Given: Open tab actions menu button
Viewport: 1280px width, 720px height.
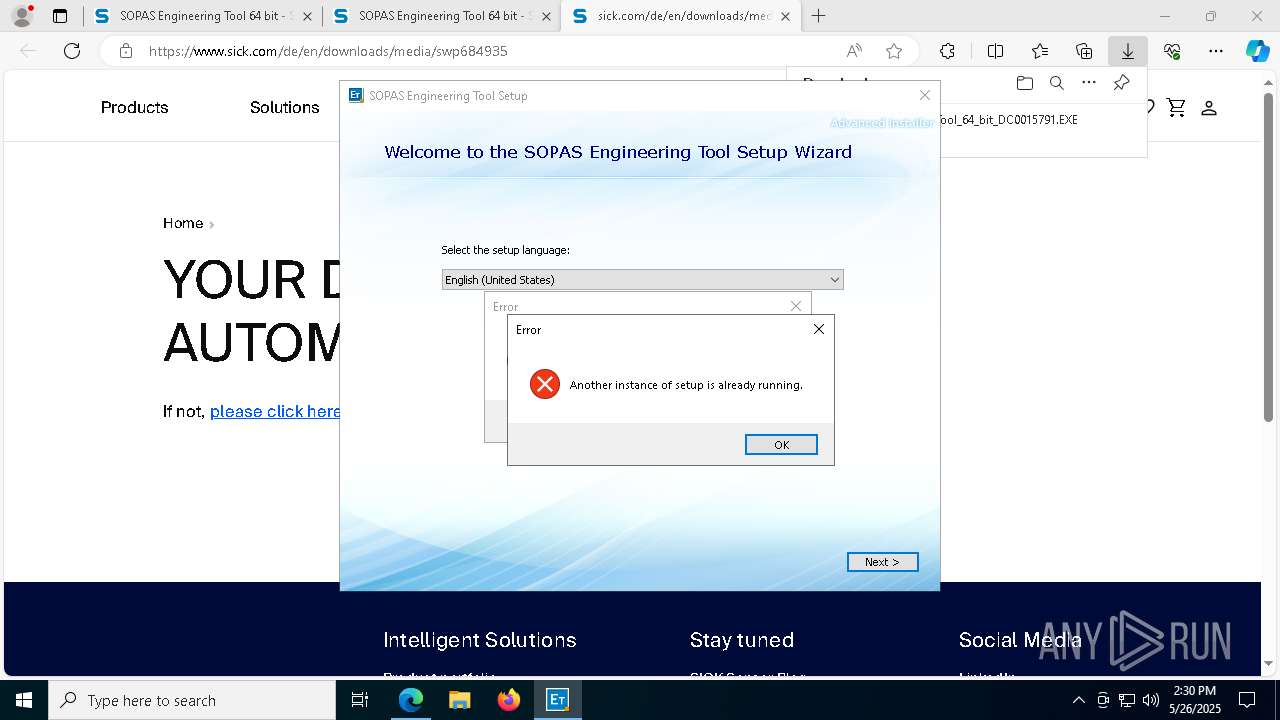Looking at the screenshot, I should tap(60, 16).
